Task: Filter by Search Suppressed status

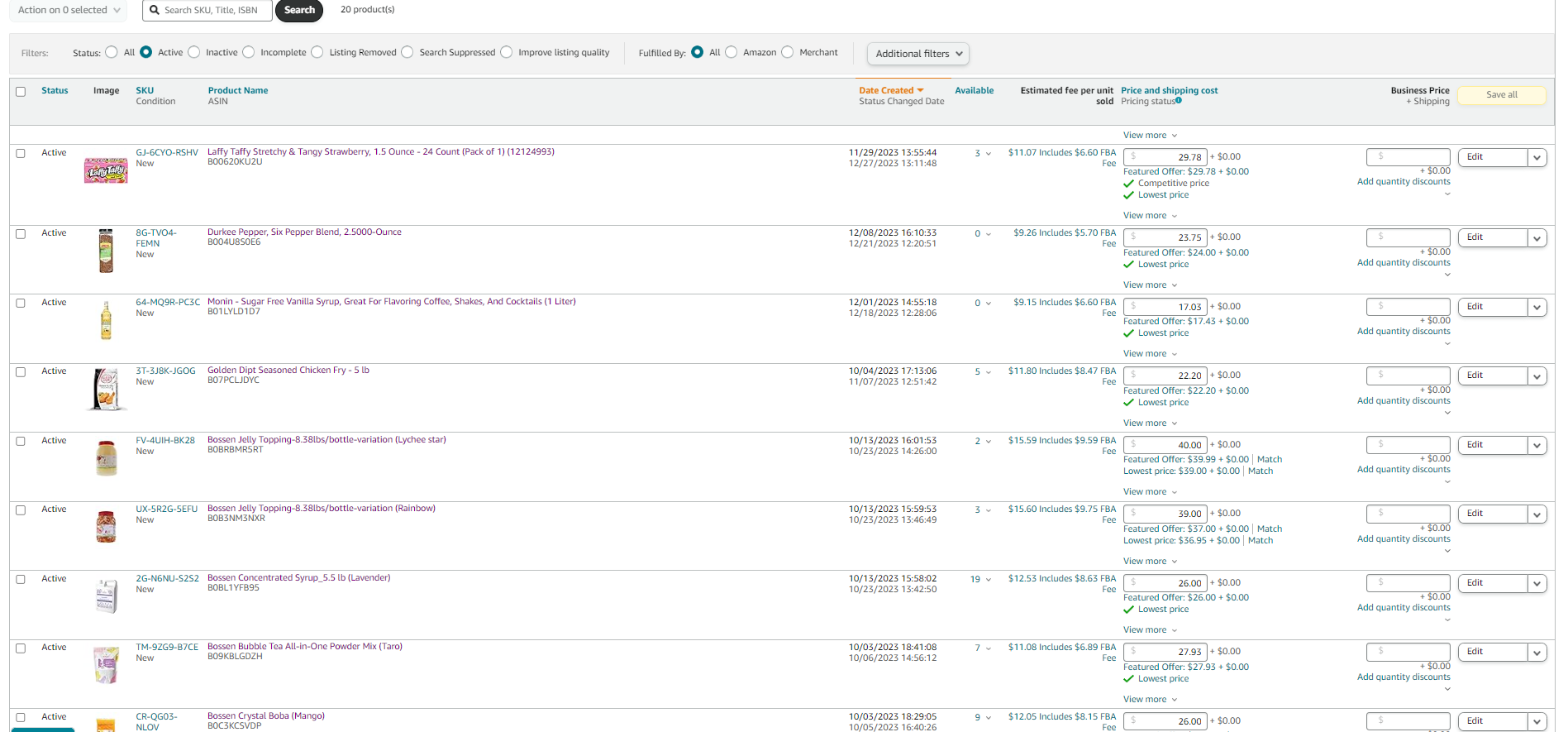Action: (x=407, y=52)
